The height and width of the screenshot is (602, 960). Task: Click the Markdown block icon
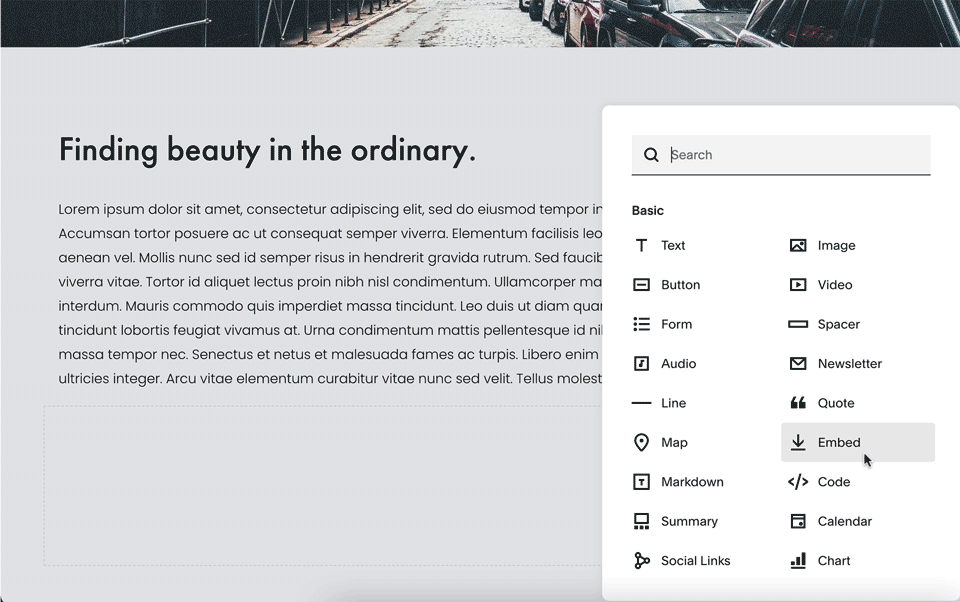click(641, 482)
